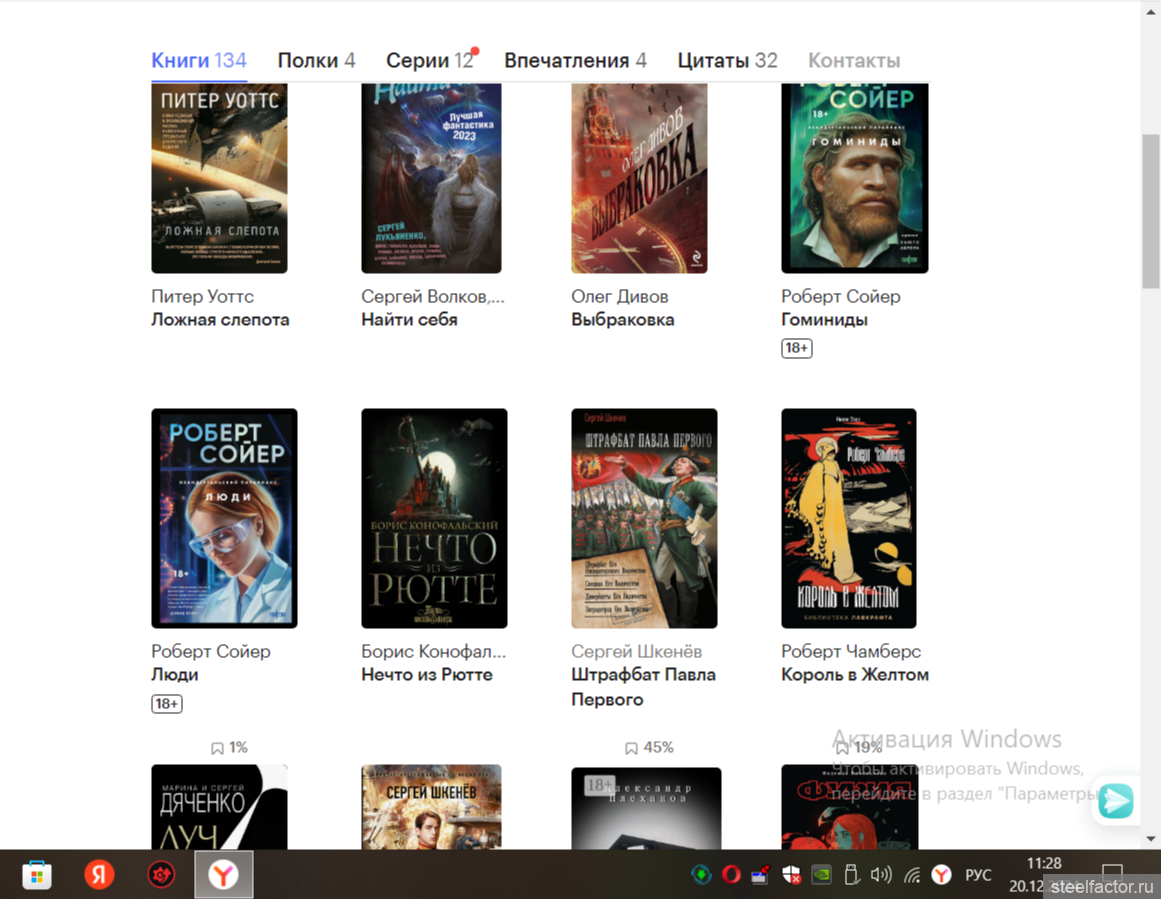
Task: Open the Контакты tab
Action: click(x=854, y=61)
